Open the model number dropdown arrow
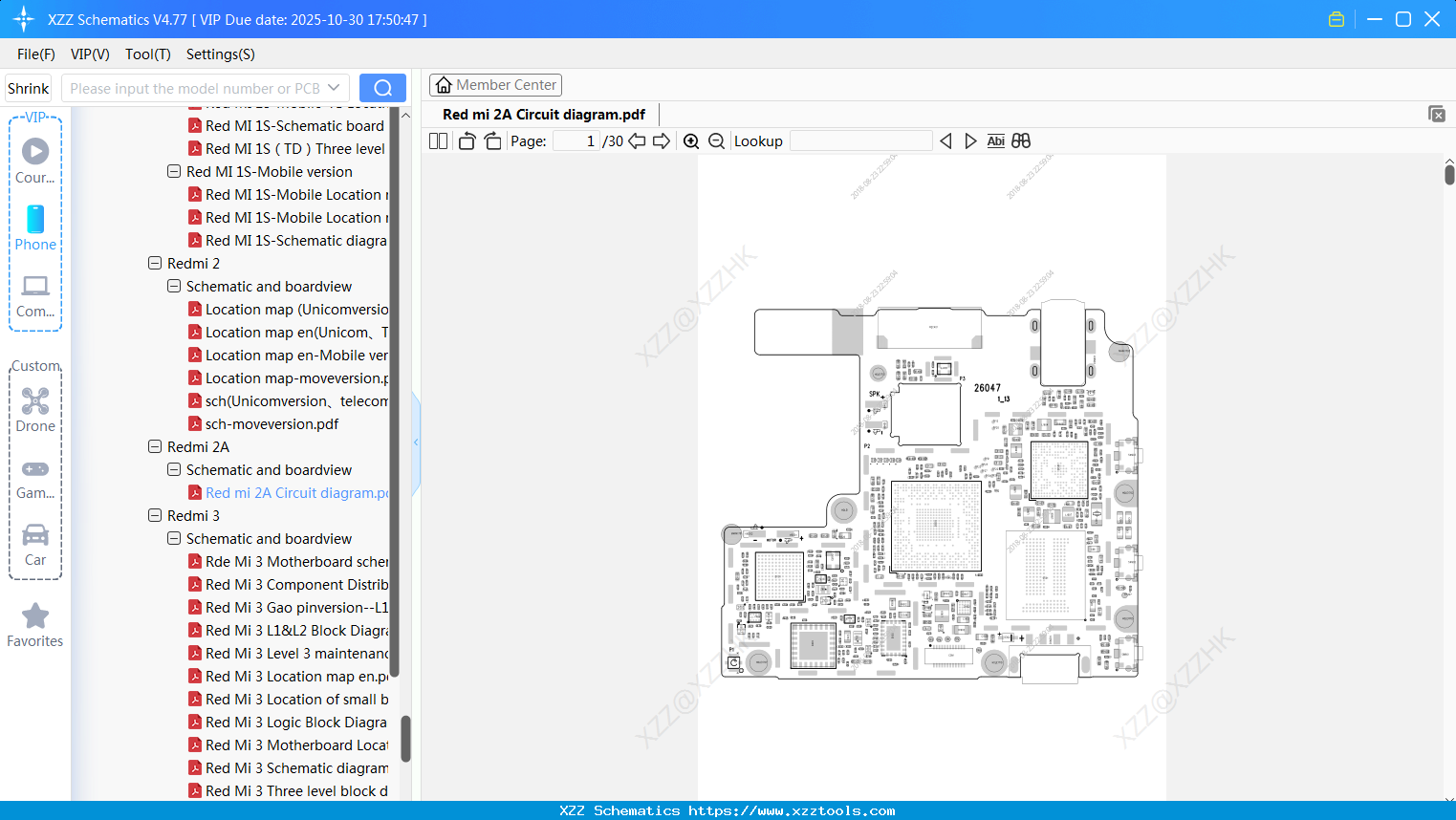The width and height of the screenshot is (1456, 820). click(x=334, y=87)
